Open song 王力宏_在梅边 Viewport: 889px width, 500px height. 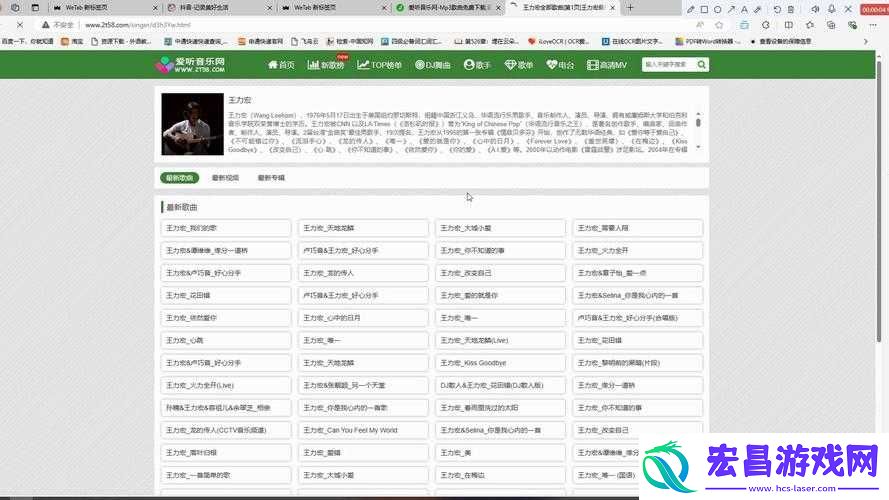click(x=501, y=475)
